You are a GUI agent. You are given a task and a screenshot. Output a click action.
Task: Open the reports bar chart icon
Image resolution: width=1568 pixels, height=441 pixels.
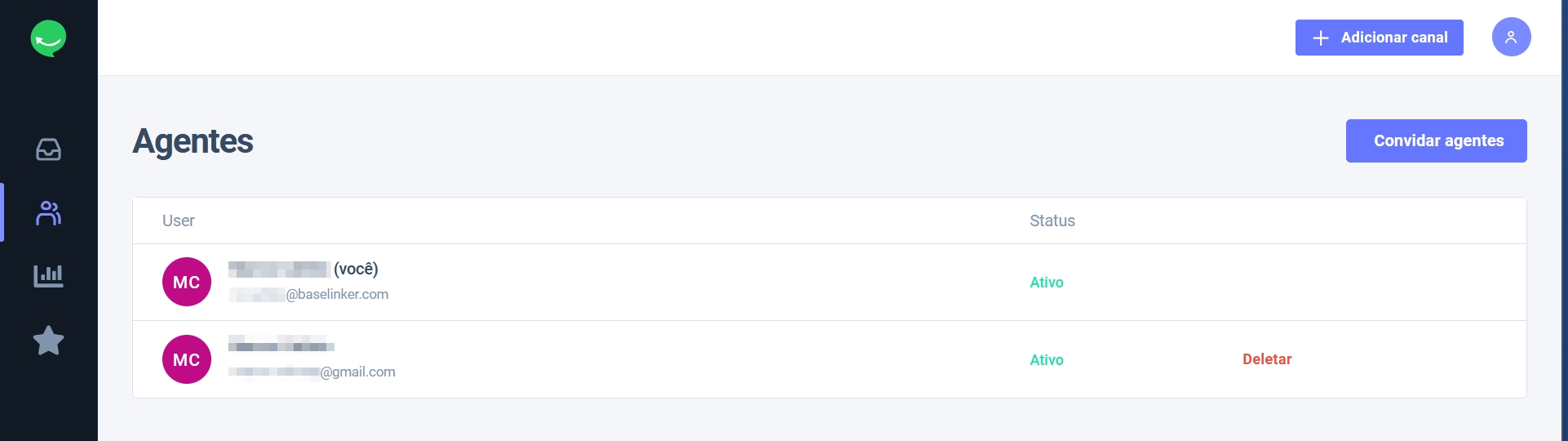[48, 276]
